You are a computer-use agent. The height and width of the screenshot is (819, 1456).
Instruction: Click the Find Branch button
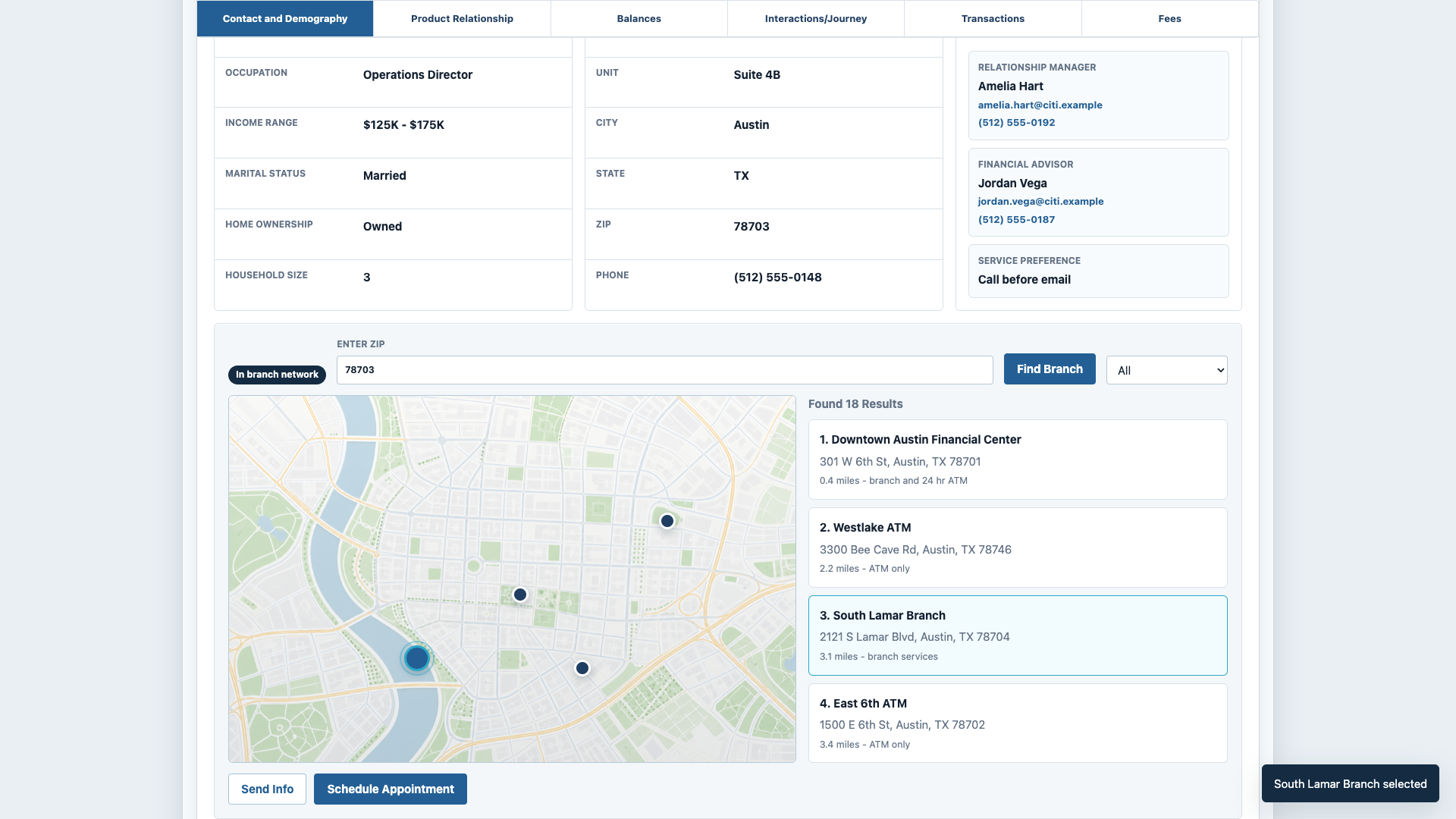(1050, 369)
